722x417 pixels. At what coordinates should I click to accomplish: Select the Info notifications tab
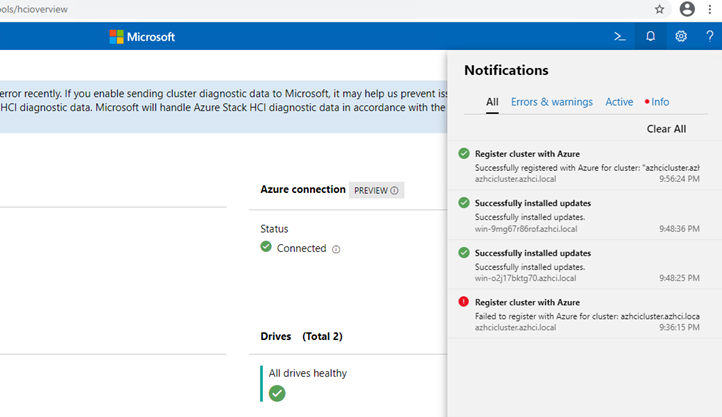pos(657,102)
